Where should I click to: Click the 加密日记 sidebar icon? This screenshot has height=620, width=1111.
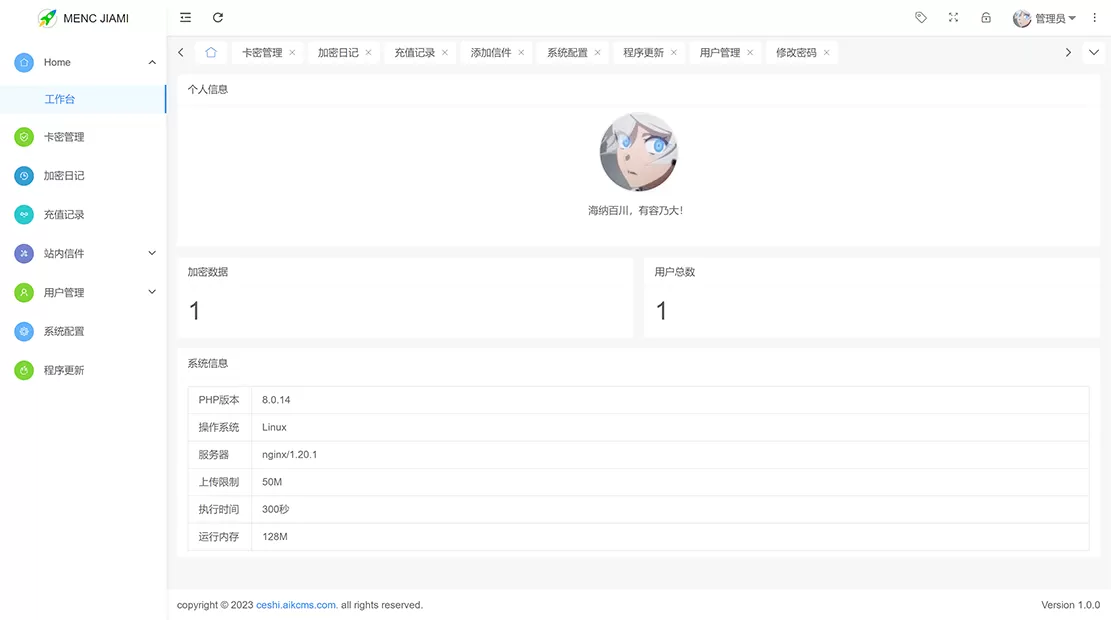[x=24, y=175]
